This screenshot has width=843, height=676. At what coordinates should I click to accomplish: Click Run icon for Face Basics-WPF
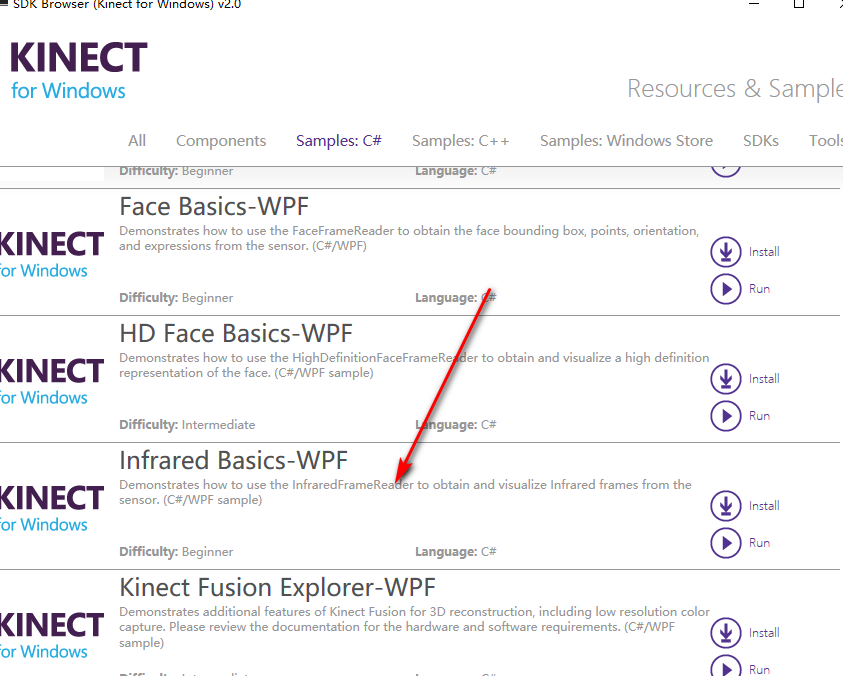click(726, 289)
